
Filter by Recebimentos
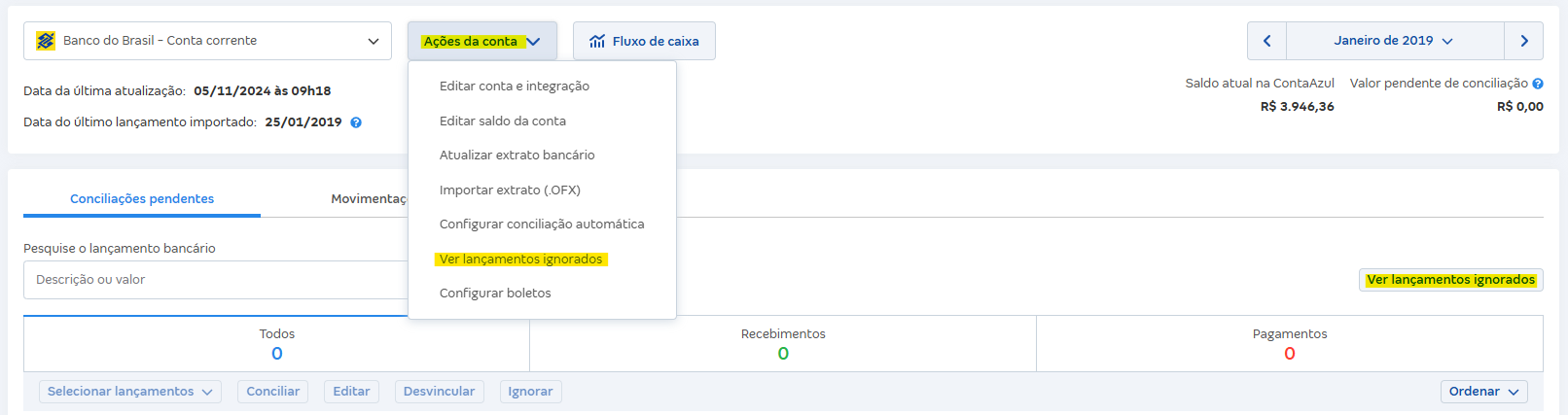tap(783, 343)
